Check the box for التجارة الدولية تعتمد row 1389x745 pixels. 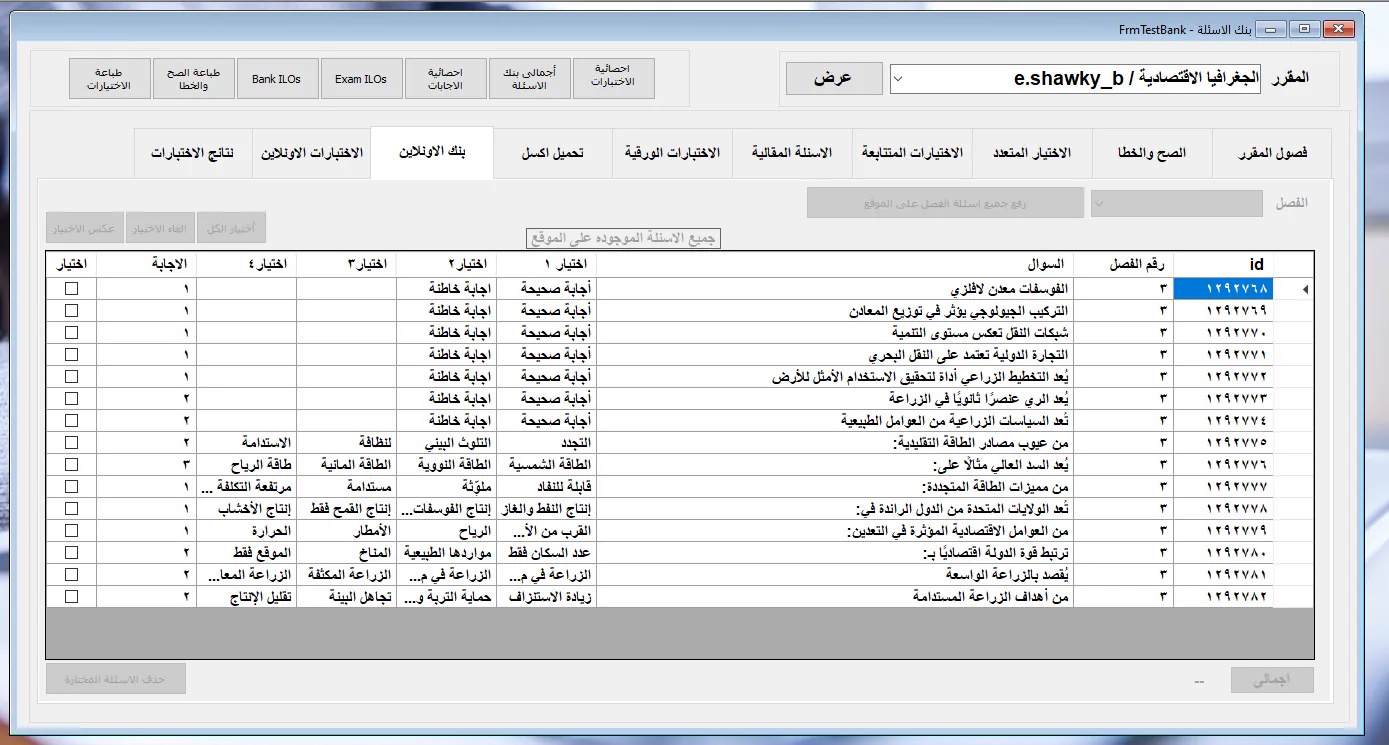[x=71, y=354]
